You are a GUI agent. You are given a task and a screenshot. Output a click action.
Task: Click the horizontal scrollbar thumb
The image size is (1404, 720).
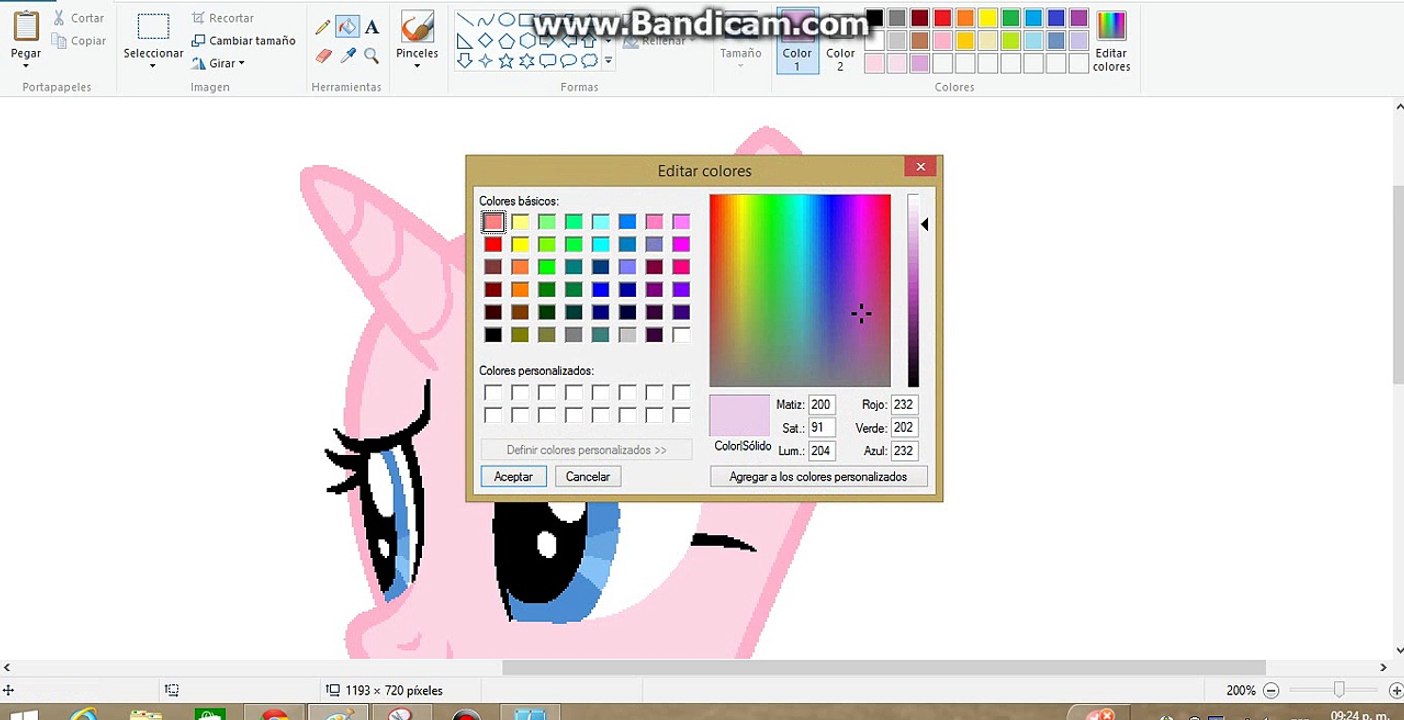[x=884, y=667]
